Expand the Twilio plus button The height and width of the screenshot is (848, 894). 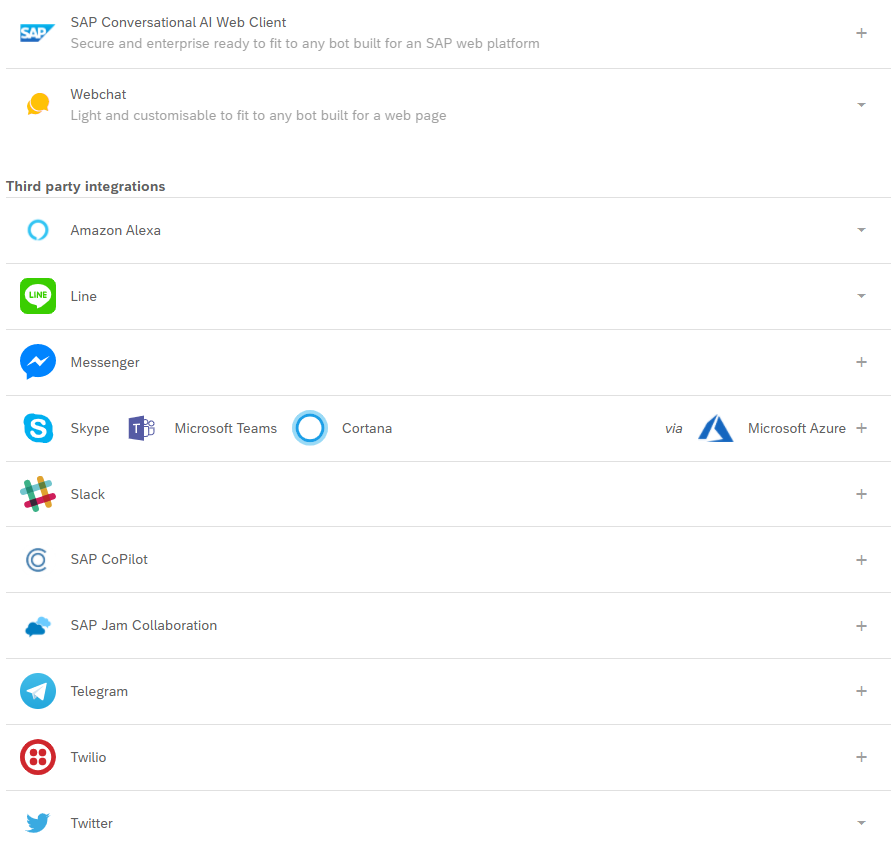pos(862,757)
